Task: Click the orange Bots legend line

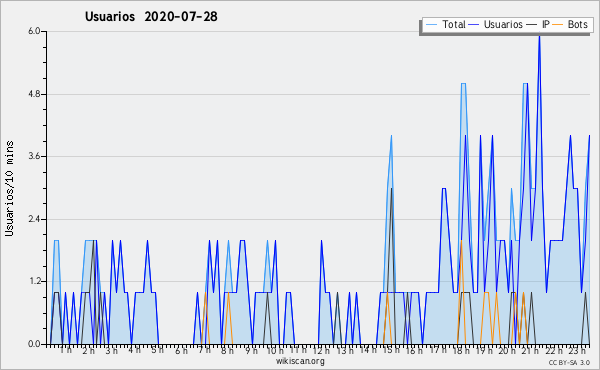Action: 558,24
